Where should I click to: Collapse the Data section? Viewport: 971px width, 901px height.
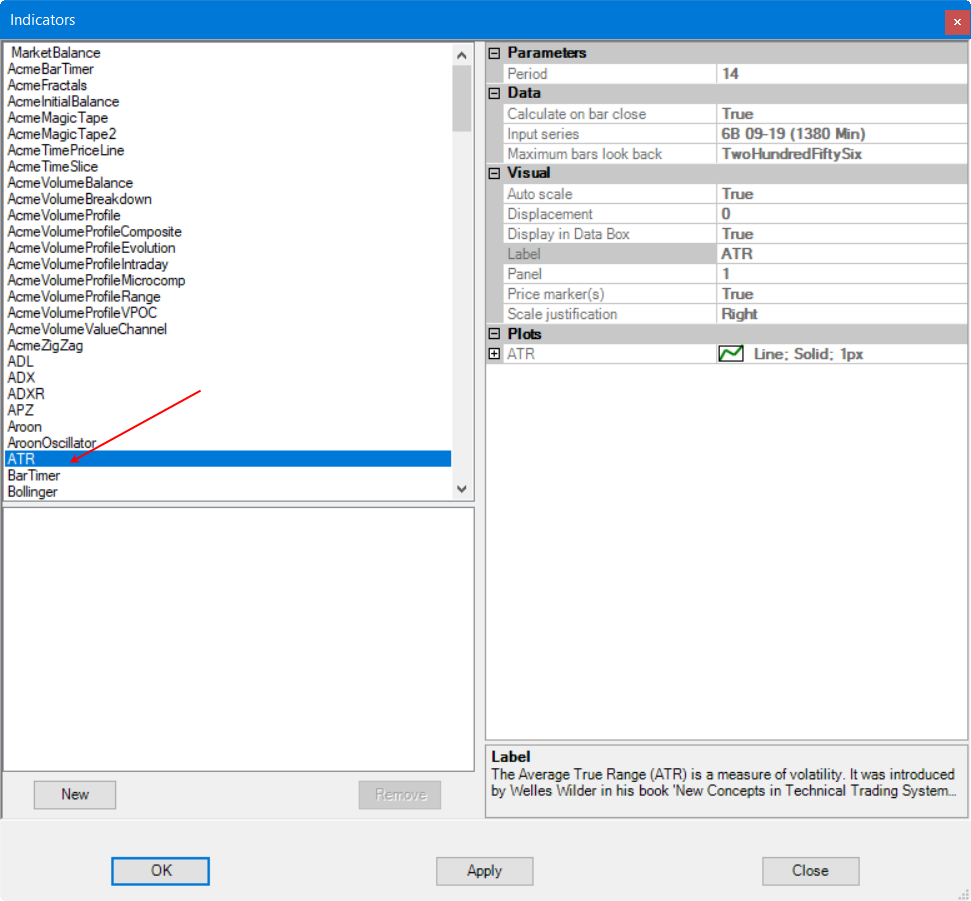pyautogui.click(x=494, y=93)
